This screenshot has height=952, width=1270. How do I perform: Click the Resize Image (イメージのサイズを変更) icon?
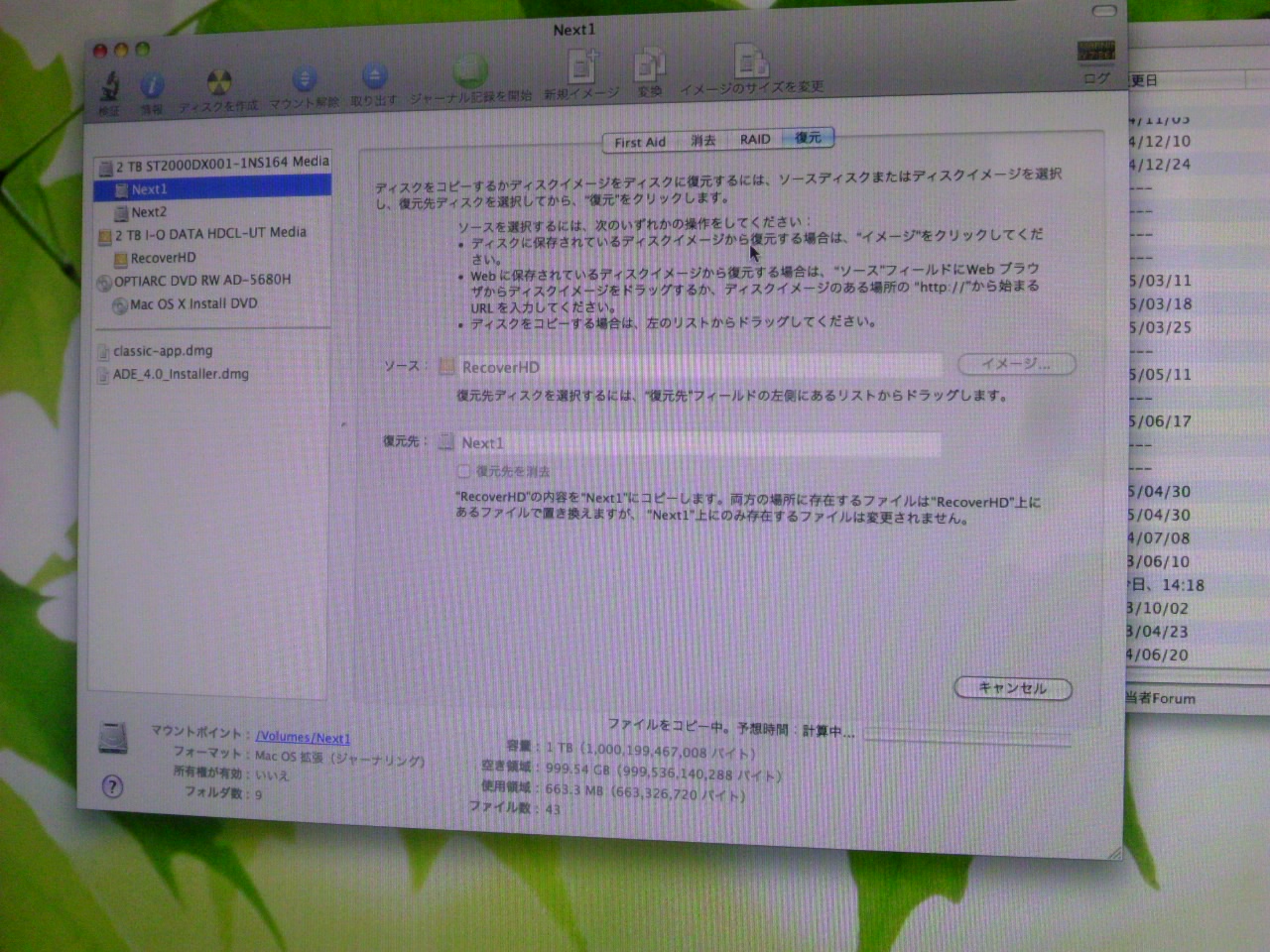(x=751, y=63)
